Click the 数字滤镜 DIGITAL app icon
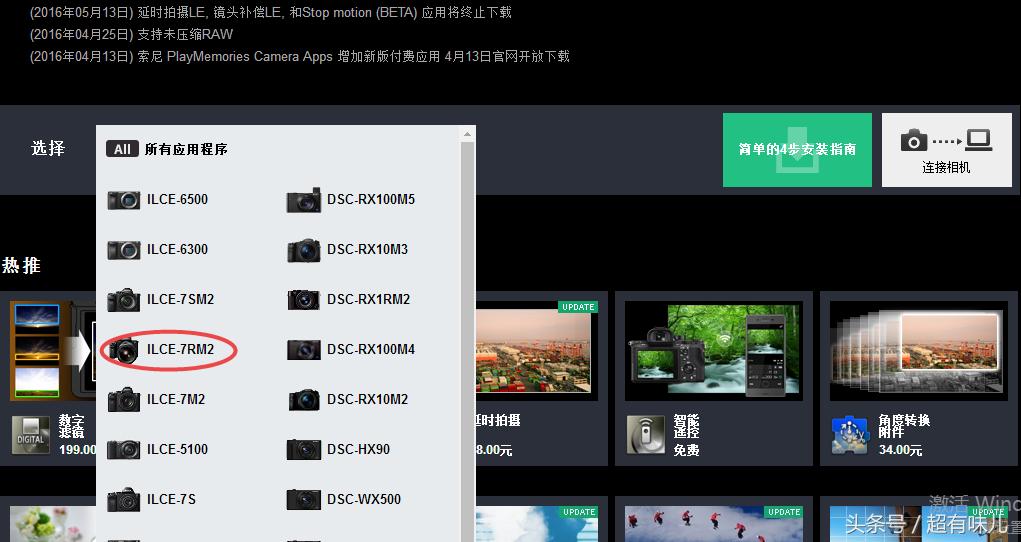The height and width of the screenshot is (542, 1021). click(x=31, y=435)
